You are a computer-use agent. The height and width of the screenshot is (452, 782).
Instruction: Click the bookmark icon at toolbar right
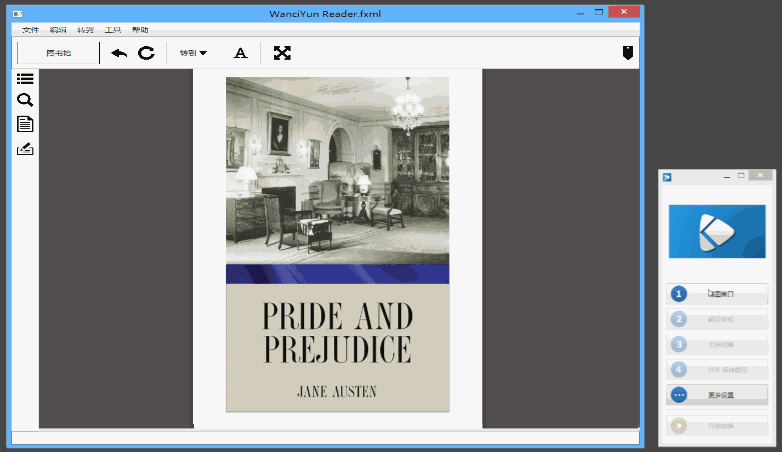point(628,52)
